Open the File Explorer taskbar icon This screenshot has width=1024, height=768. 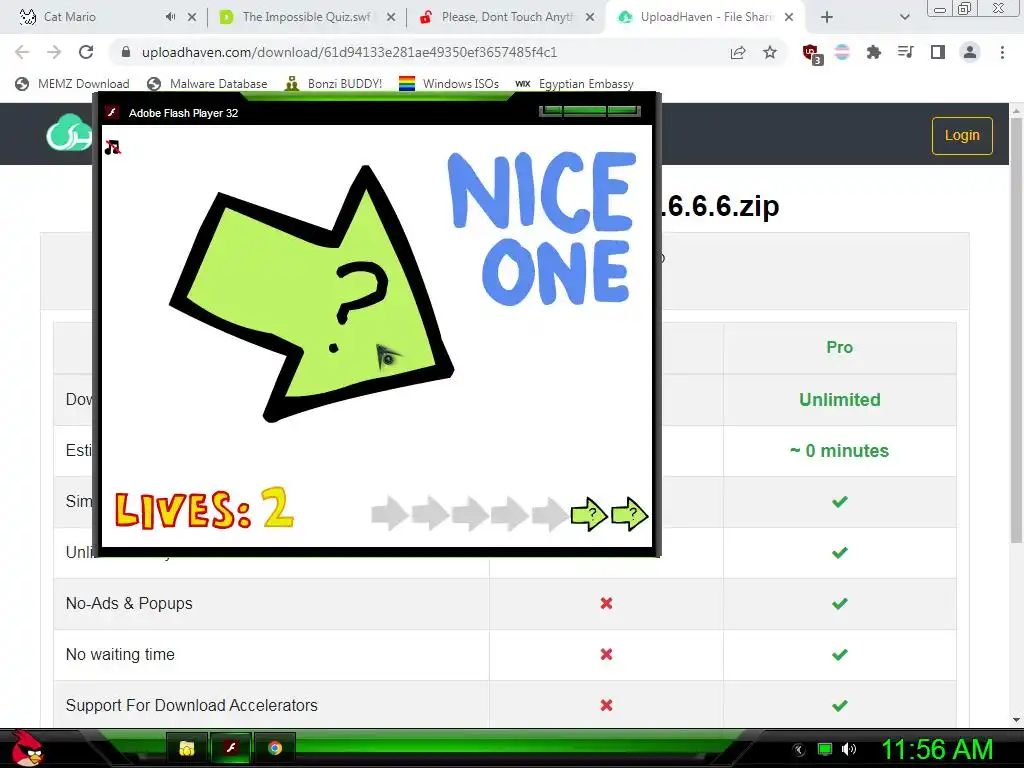click(187, 748)
